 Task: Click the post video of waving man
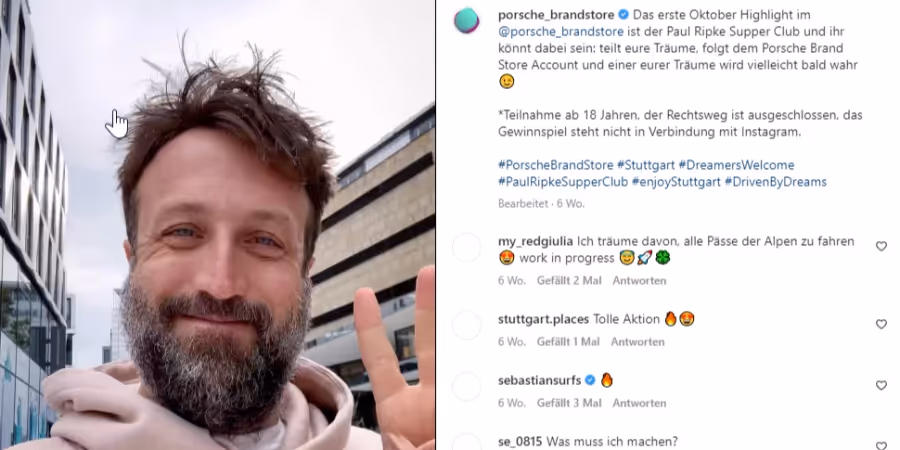tap(218, 225)
